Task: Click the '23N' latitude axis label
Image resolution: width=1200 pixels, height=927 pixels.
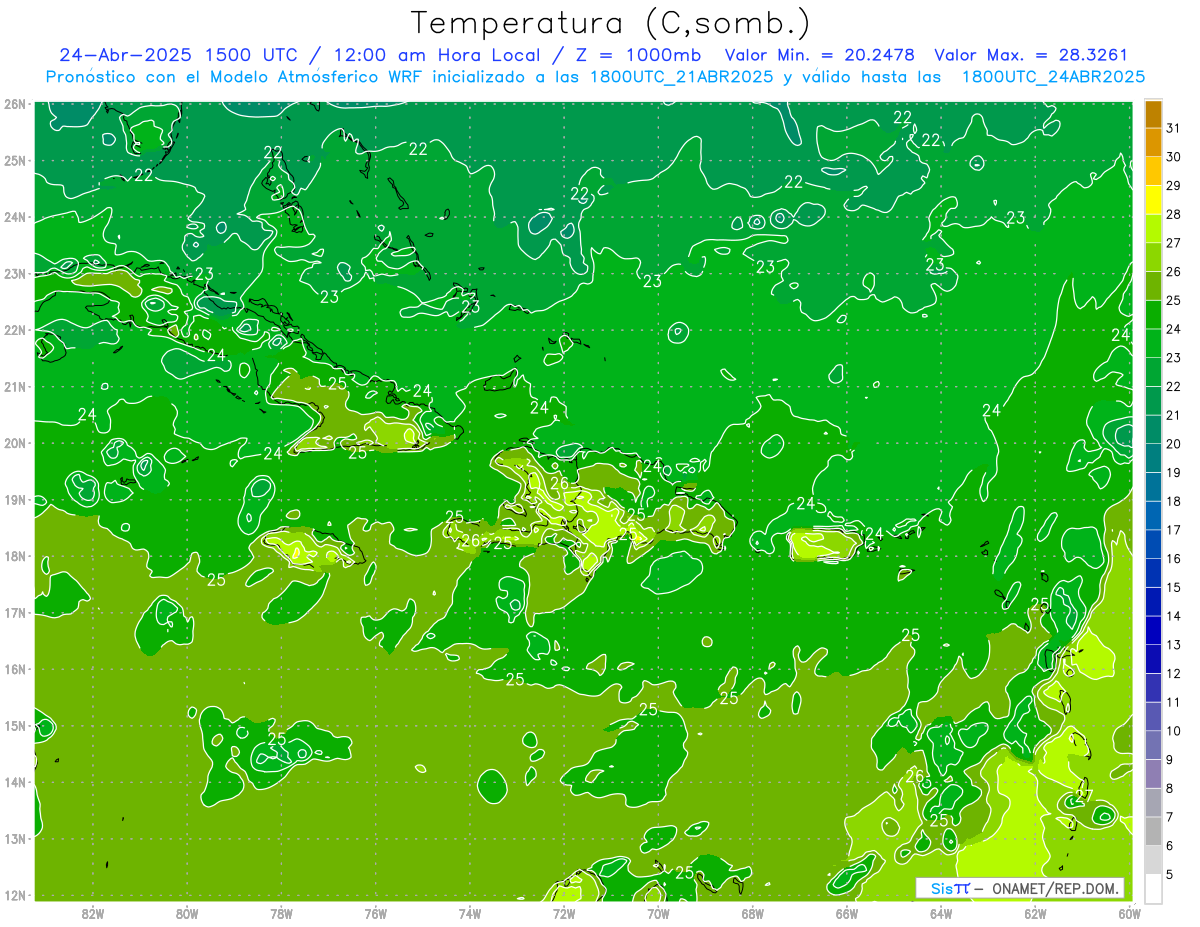Action: [x=15, y=274]
